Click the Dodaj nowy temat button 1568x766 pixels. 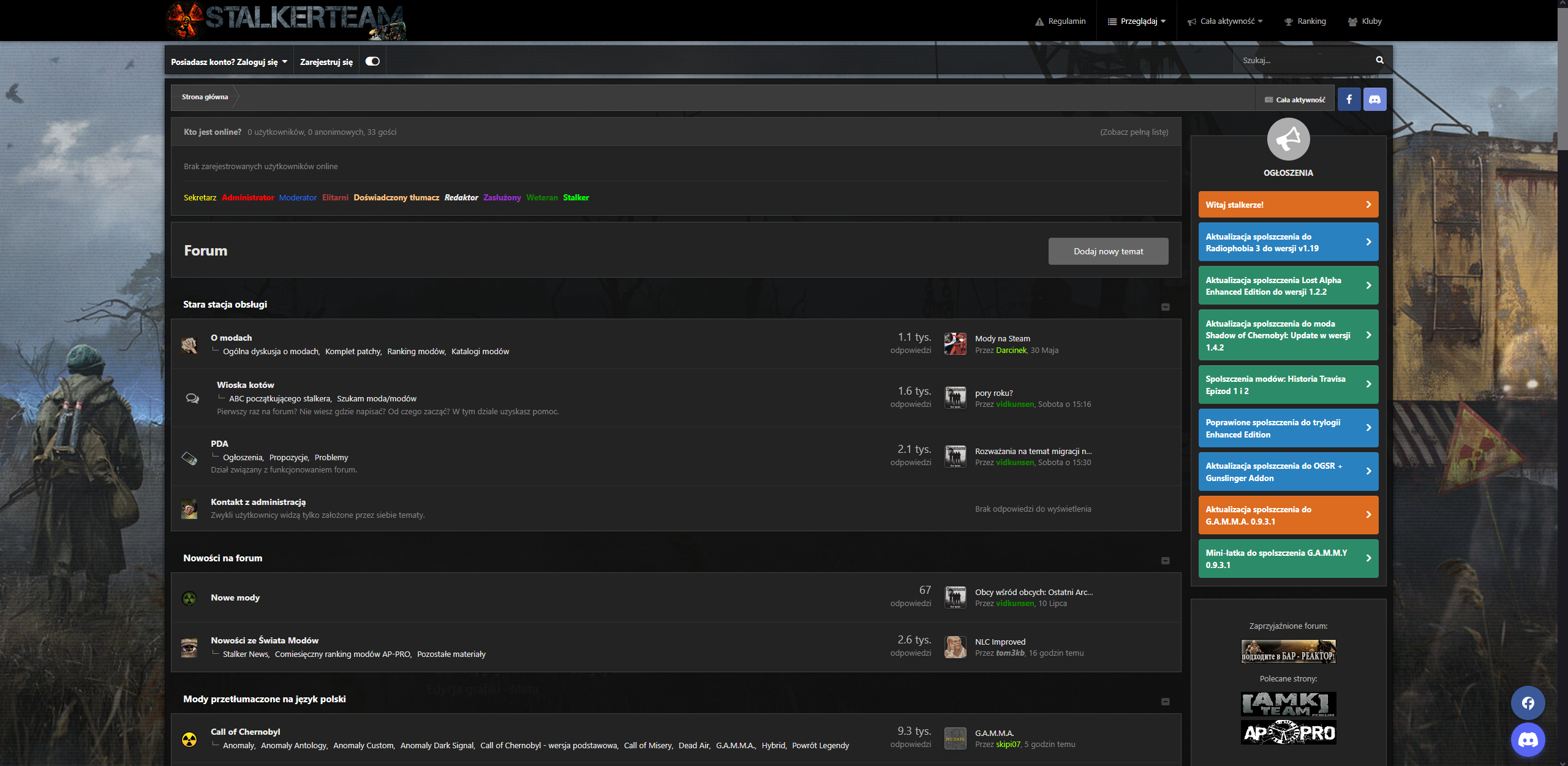pyautogui.click(x=1108, y=251)
